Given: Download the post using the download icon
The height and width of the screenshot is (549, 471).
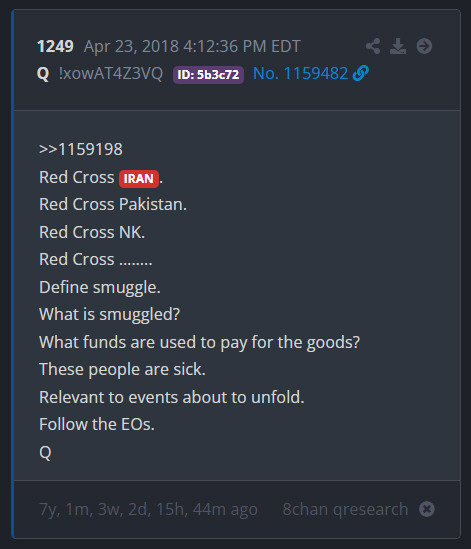Looking at the screenshot, I should pyautogui.click(x=398, y=46).
